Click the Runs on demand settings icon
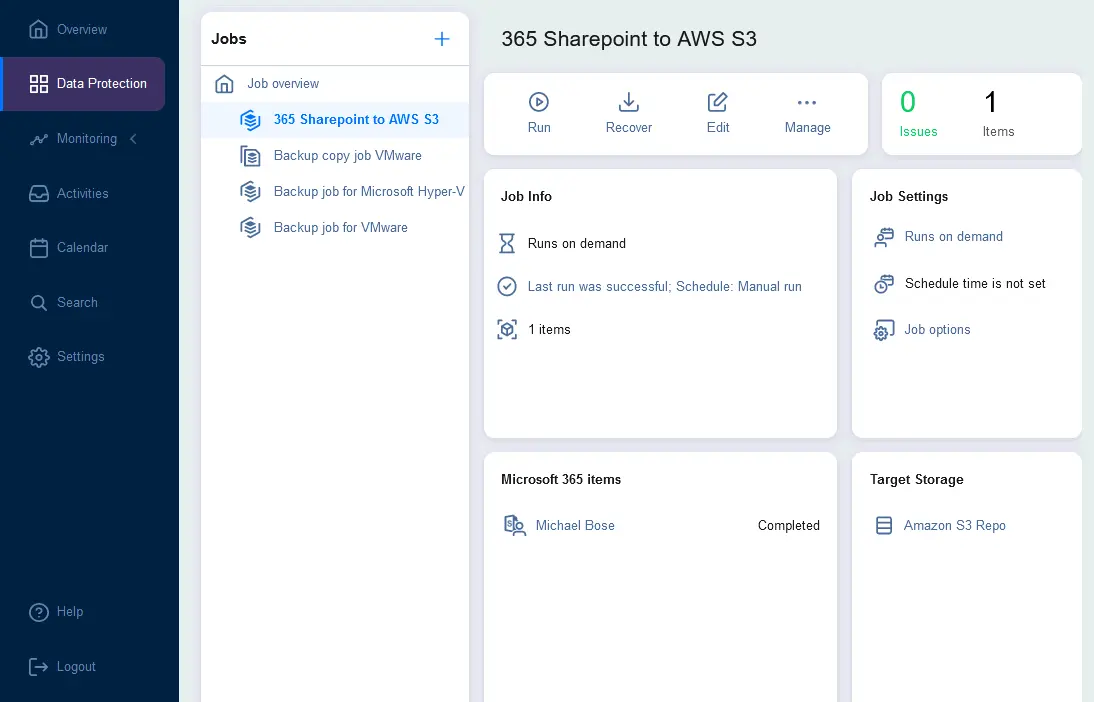This screenshot has height=702, width=1094. [884, 237]
